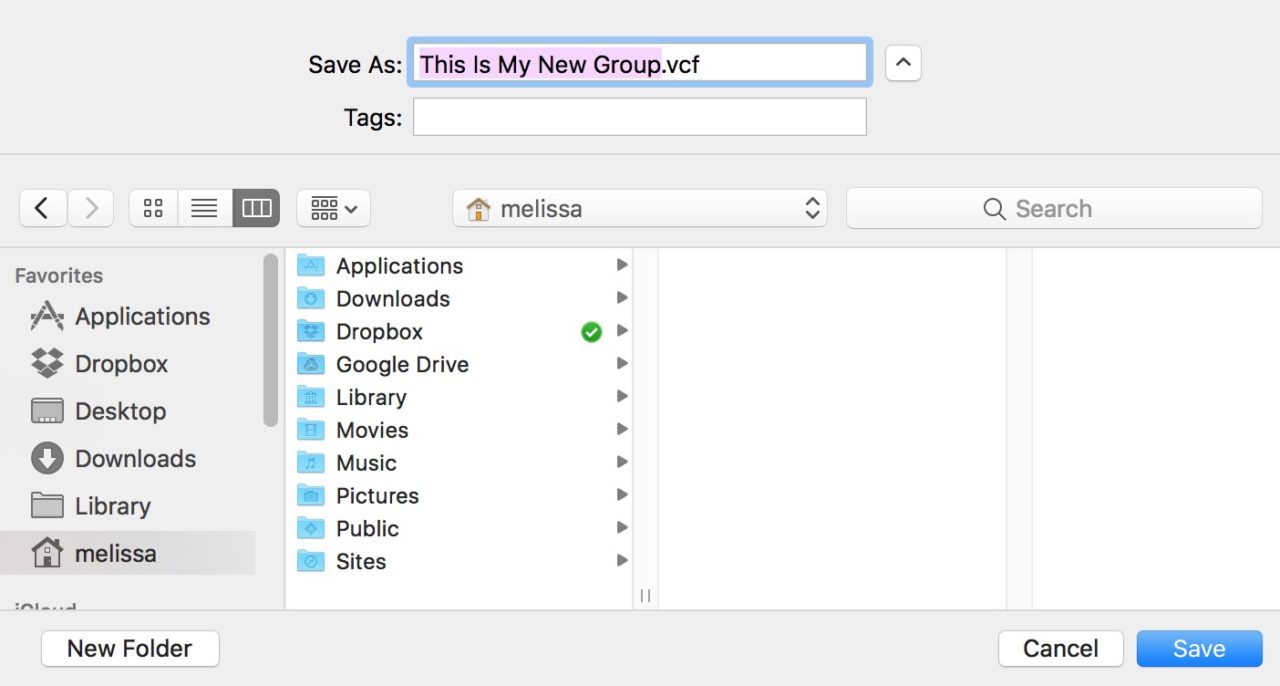Image resolution: width=1280 pixels, height=686 pixels.
Task: Select Applications in the Favorites sidebar
Action: [142, 317]
